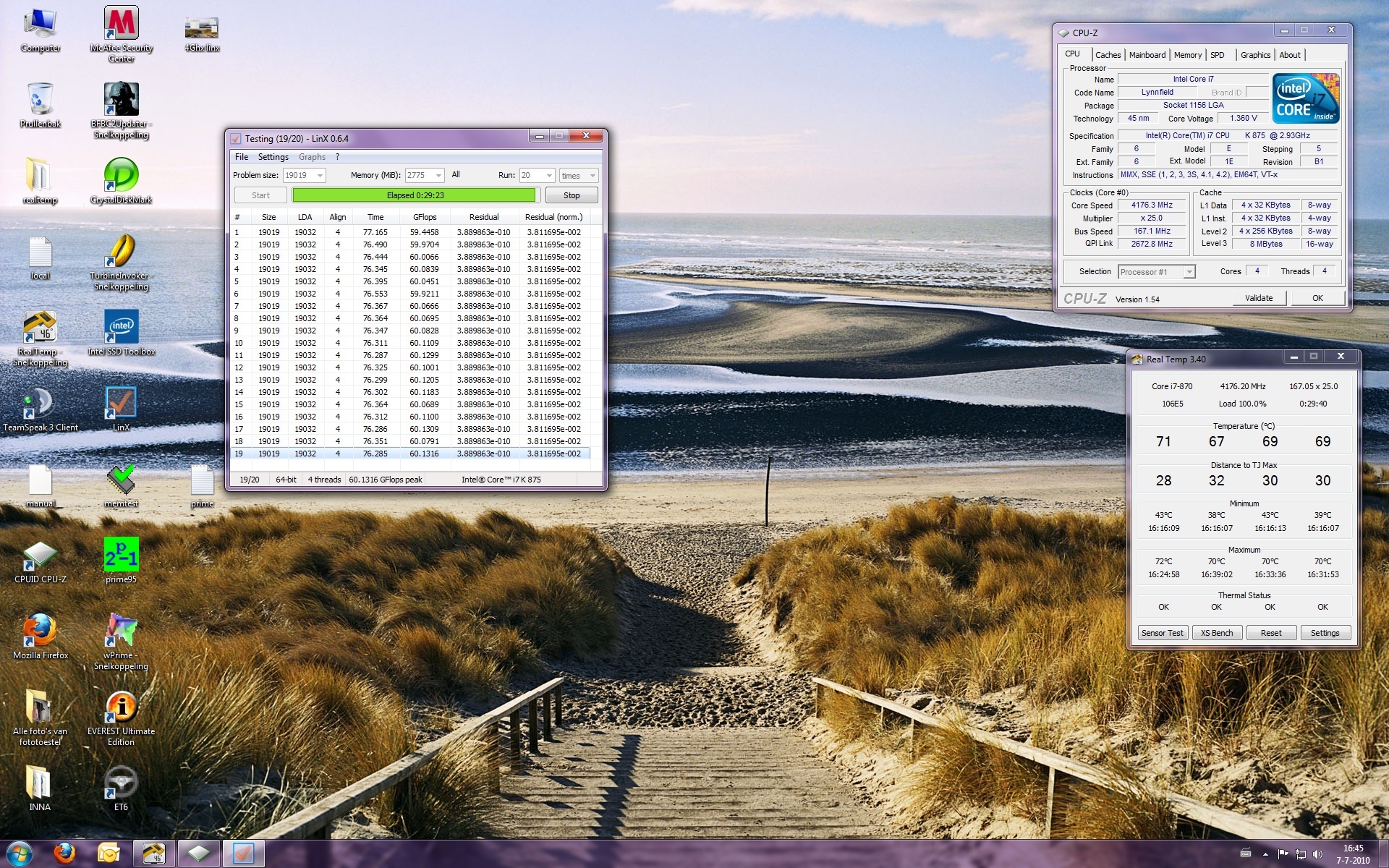Click the XS Bench button in Real Temp

point(1217,633)
